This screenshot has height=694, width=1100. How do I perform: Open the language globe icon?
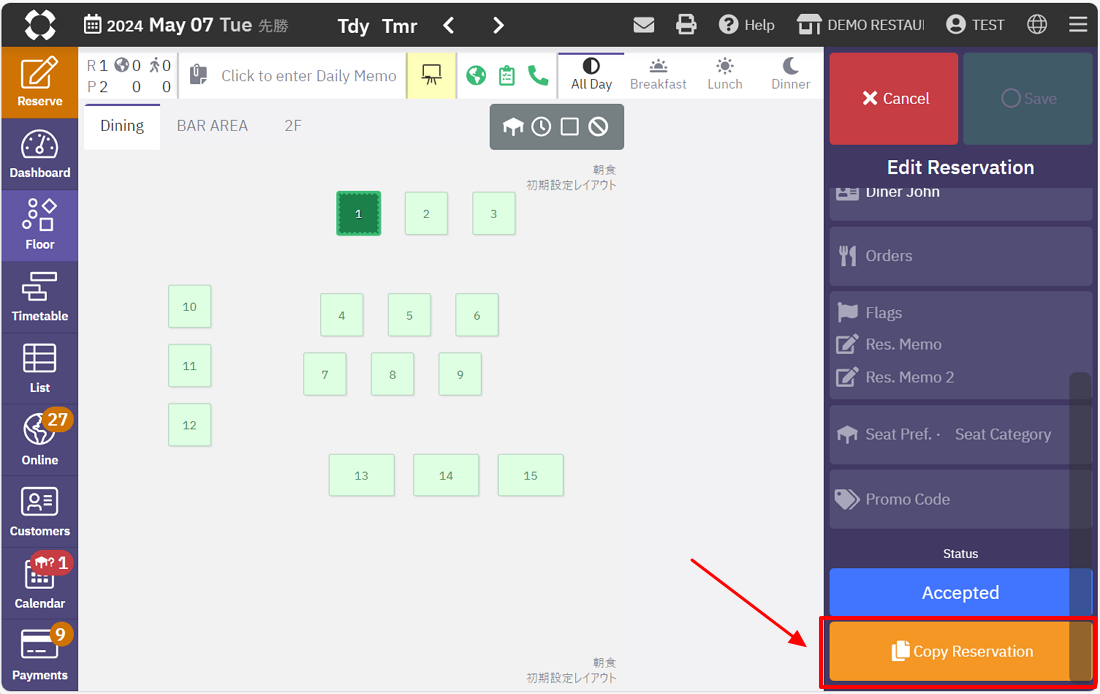click(1037, 25)
